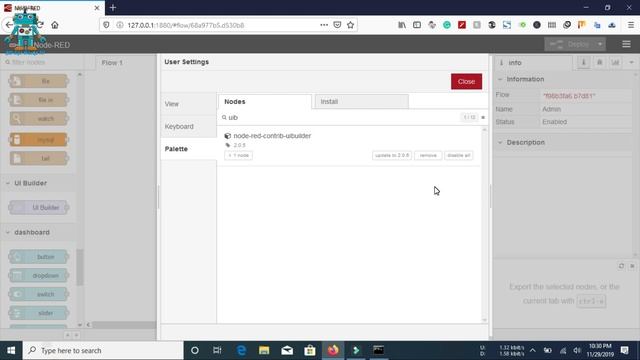
Task: Open the Deploy options dropdown arrow
Action: pyautogui.click(x=600, y=44)
